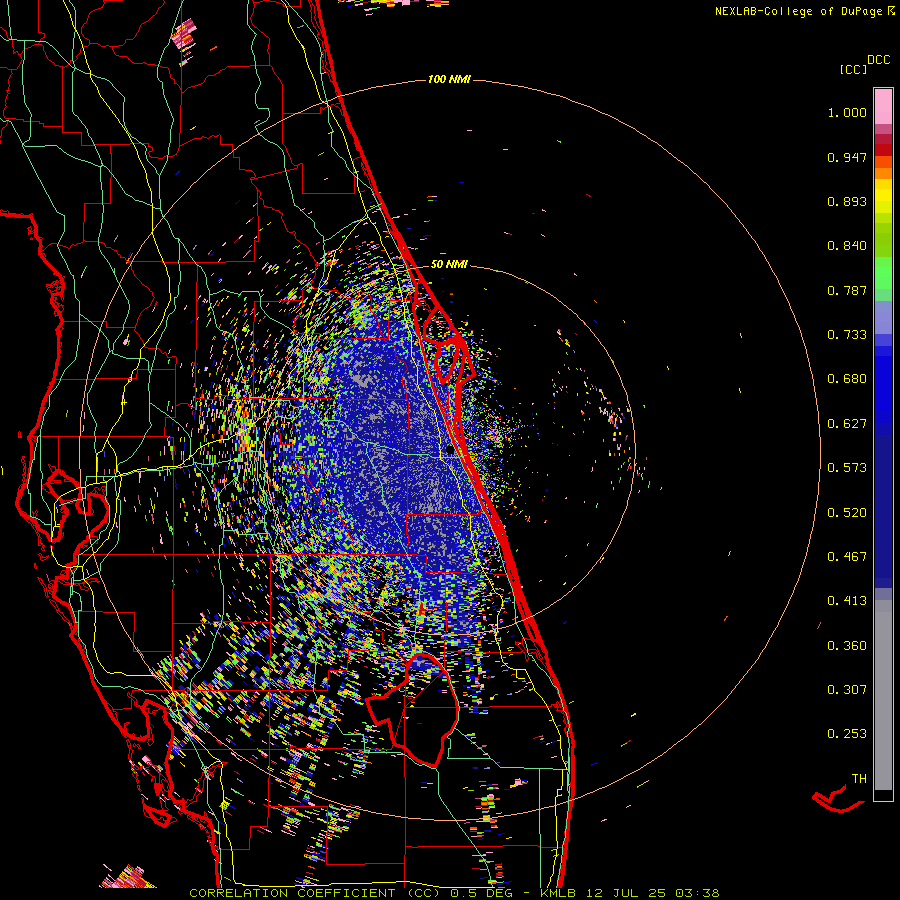The height and width of the screenshot is (900, 900).
Task: Select the 0.840 scale value
Action: [x=847, y=246]
